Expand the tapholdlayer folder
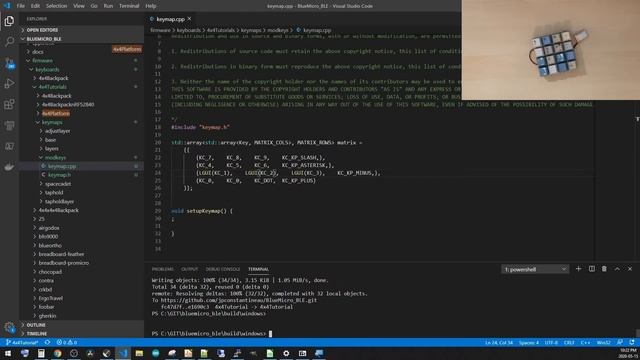Viewport: 640px width, 360px height. pyautogui.click(x=60, y=201)
